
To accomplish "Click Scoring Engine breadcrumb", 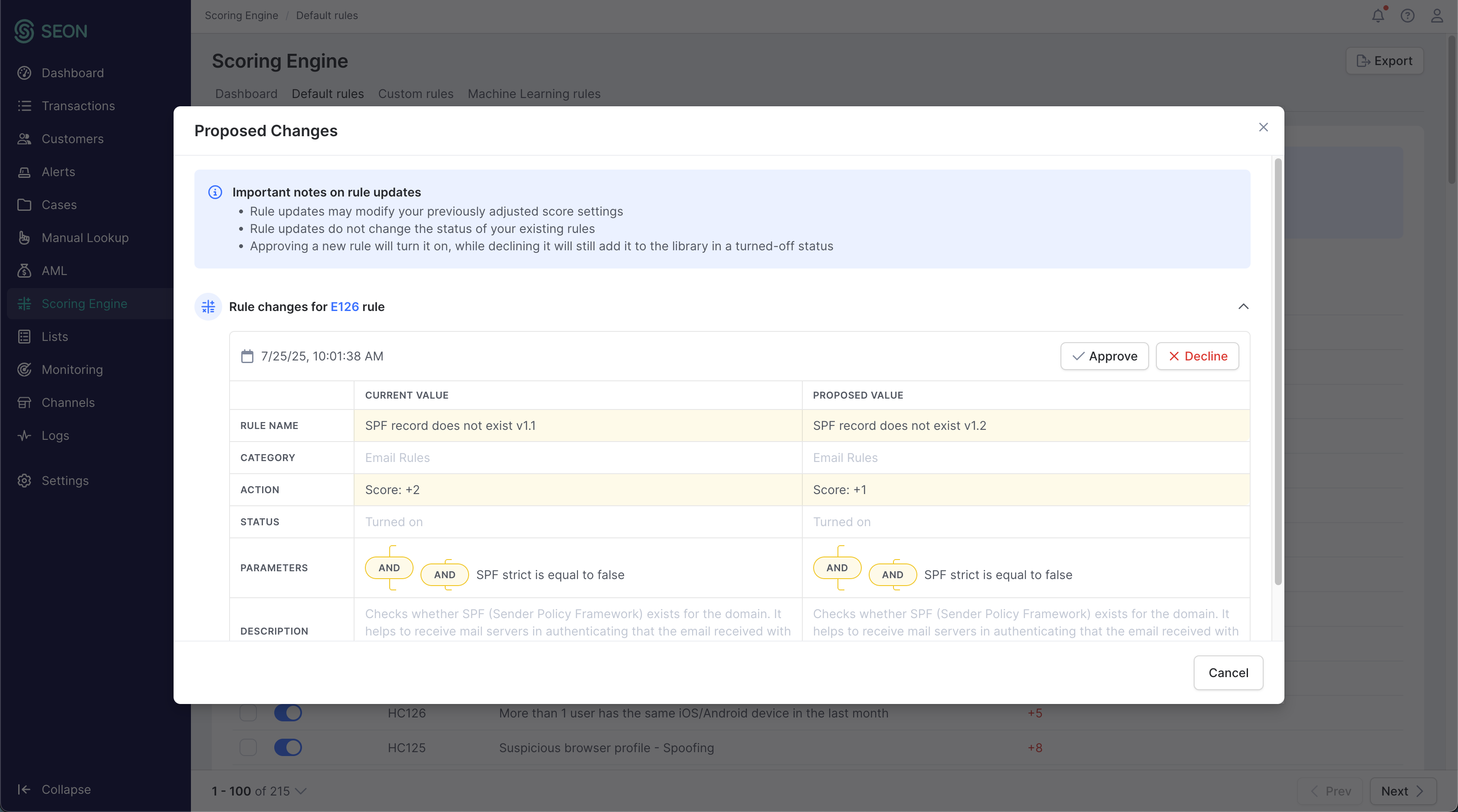I will click(x=241, y=15).
